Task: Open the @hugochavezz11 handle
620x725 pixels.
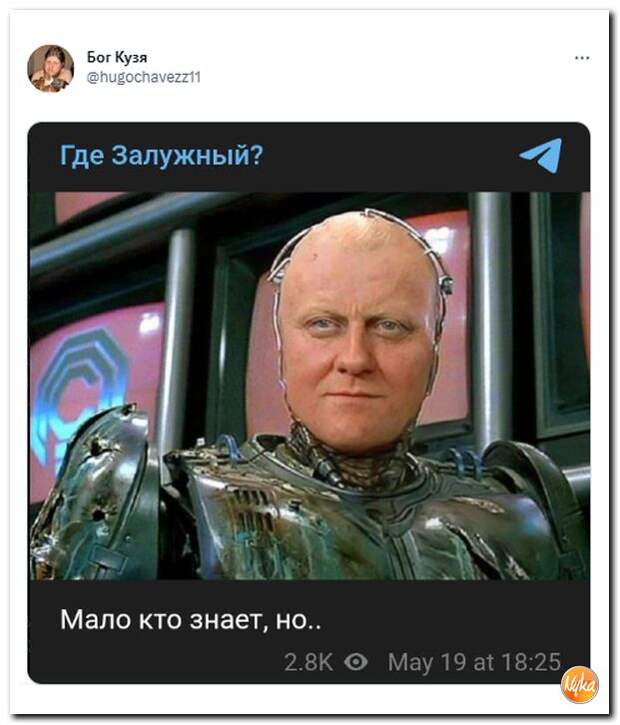Action: [144, 77]
